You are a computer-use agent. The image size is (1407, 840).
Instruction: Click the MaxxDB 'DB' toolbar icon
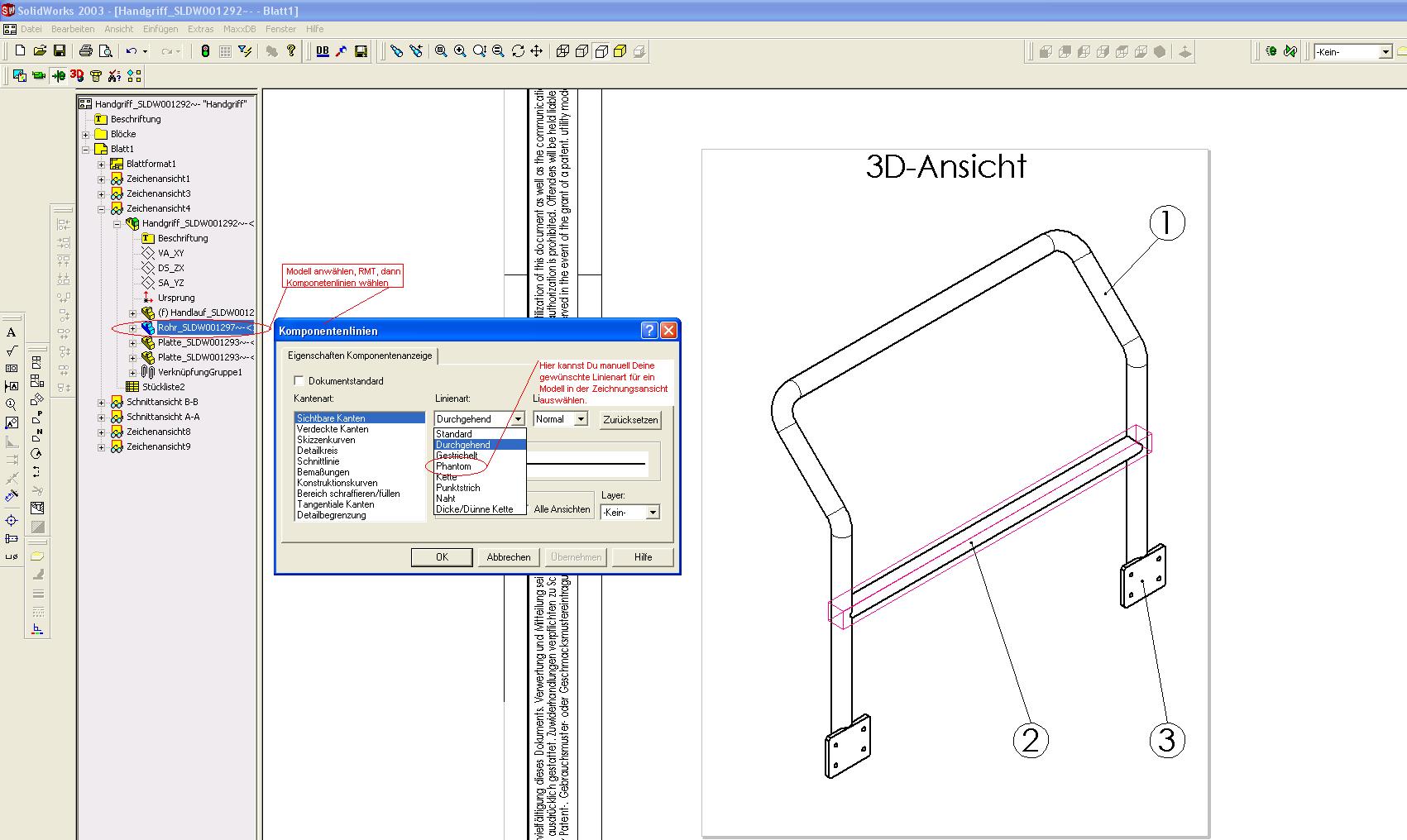[x=323, y=51]
